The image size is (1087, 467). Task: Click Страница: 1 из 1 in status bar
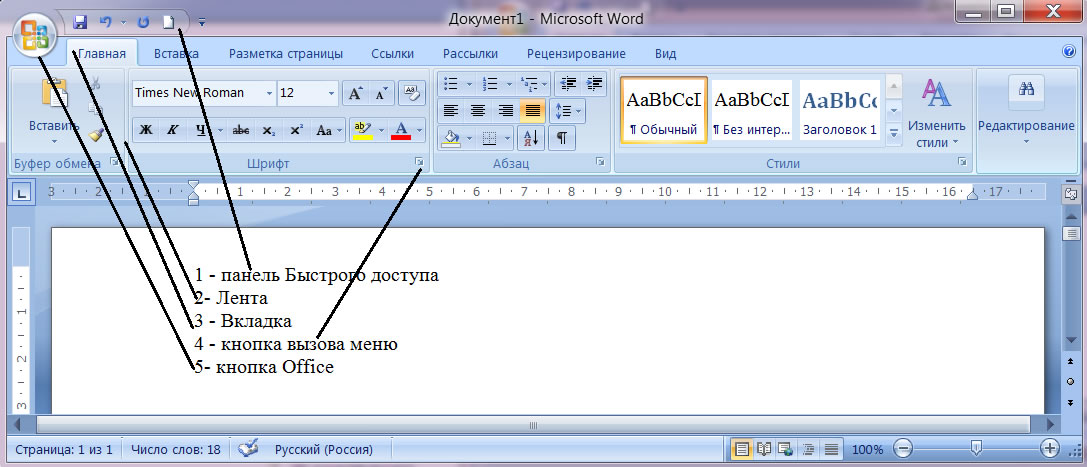pos(63,450)
